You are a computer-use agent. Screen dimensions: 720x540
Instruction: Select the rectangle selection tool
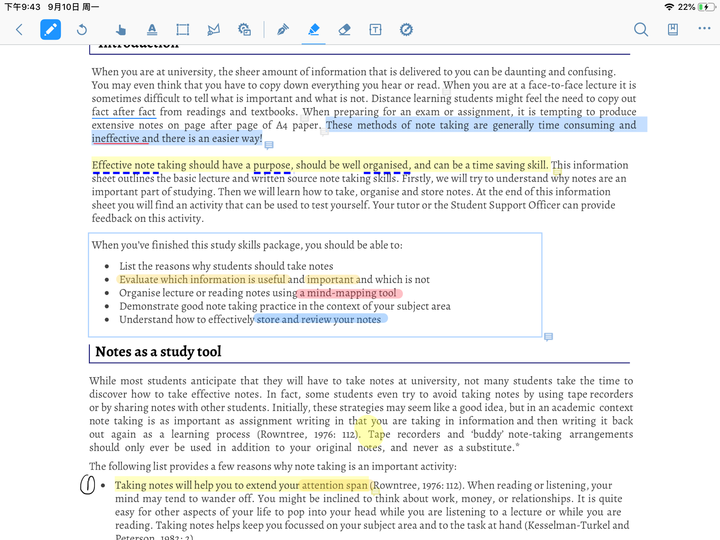183,30
